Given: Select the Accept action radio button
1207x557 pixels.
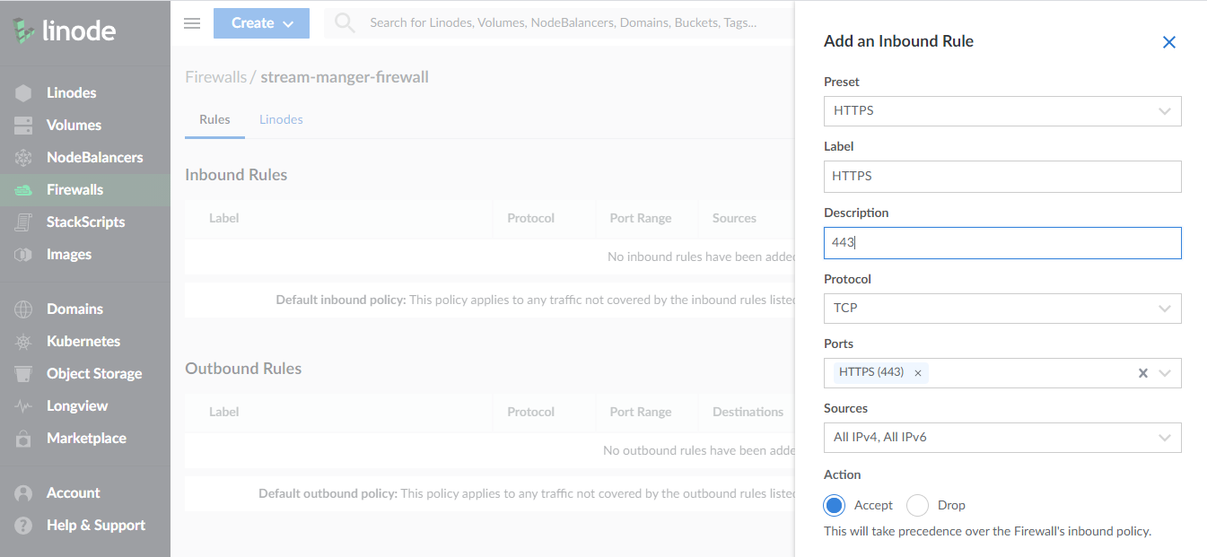Looking at the screenshot, I should click(834, 505).
